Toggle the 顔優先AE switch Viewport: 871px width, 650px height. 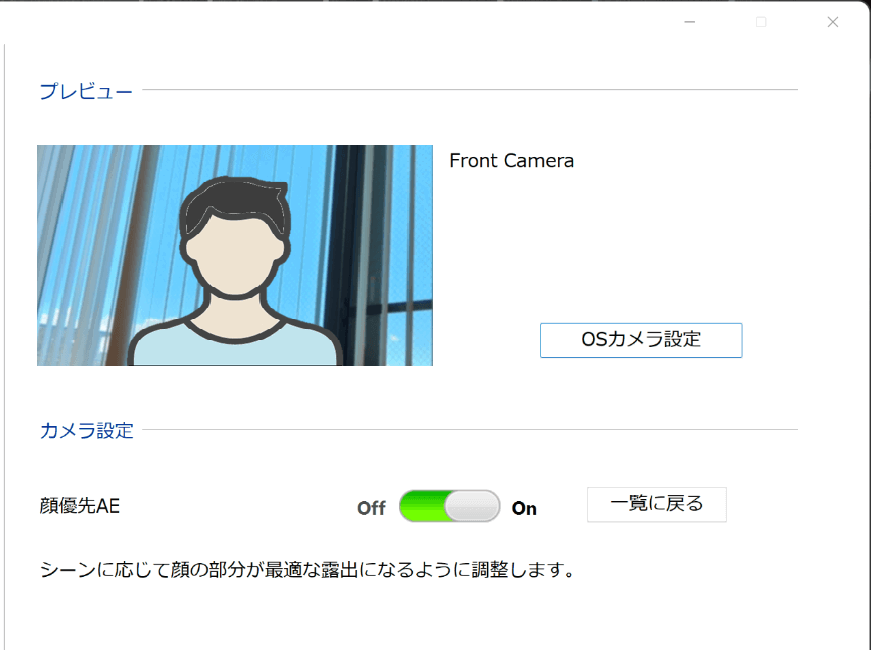tap(449, 506)
